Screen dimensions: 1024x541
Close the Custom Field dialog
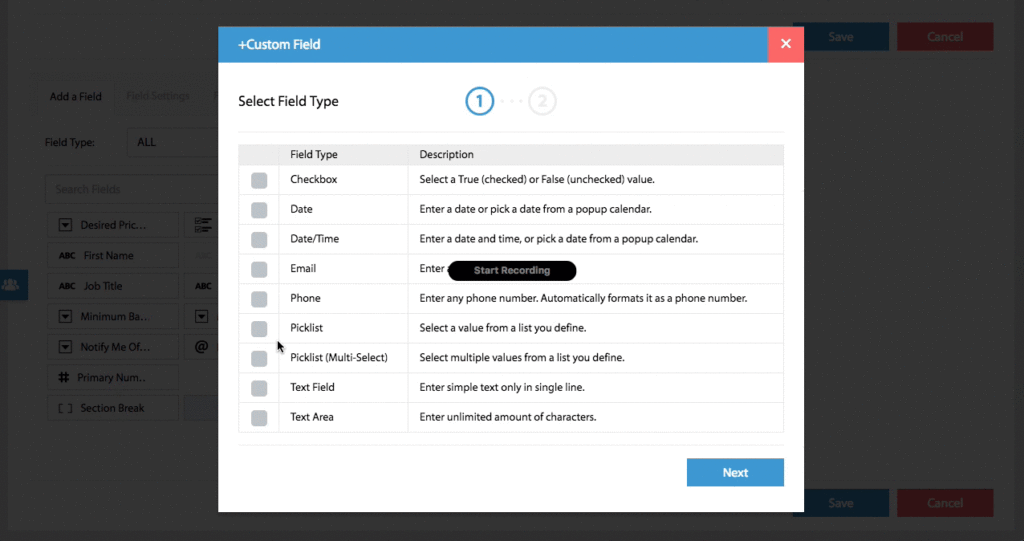click(x=786, y=44)
